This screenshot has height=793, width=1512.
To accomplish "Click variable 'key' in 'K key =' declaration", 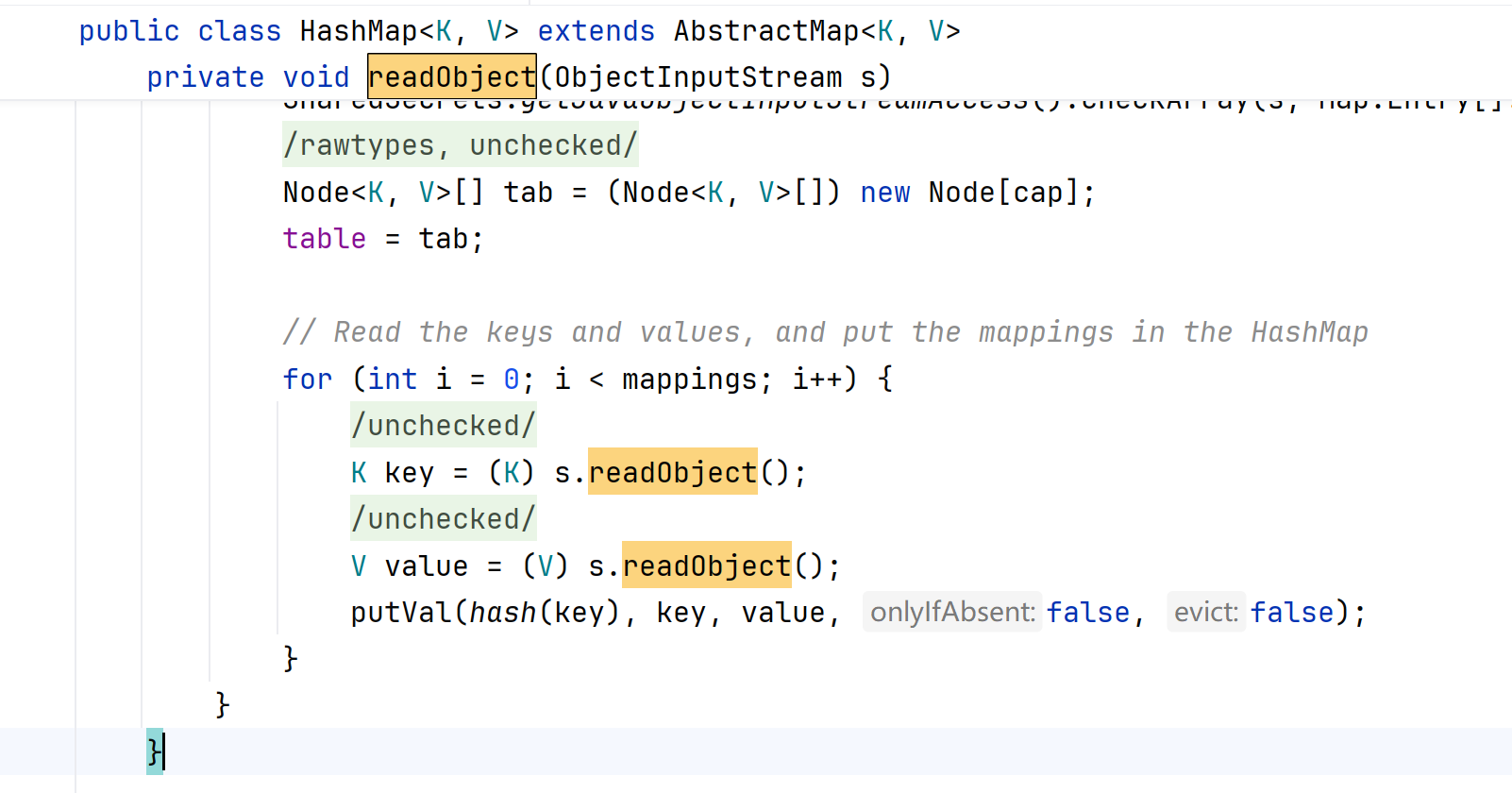I will tap(410, 472).
